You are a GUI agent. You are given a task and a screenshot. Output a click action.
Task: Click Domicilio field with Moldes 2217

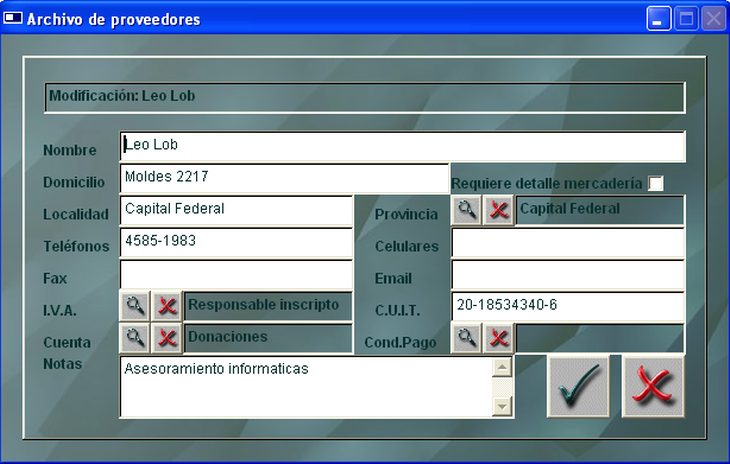[284, 178]
